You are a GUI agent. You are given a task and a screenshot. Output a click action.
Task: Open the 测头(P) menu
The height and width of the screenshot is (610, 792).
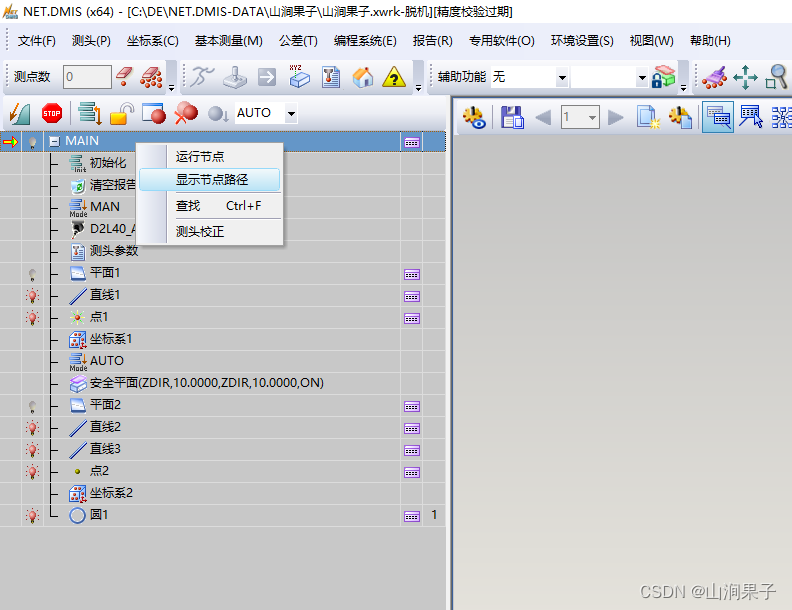coord(91,41)
